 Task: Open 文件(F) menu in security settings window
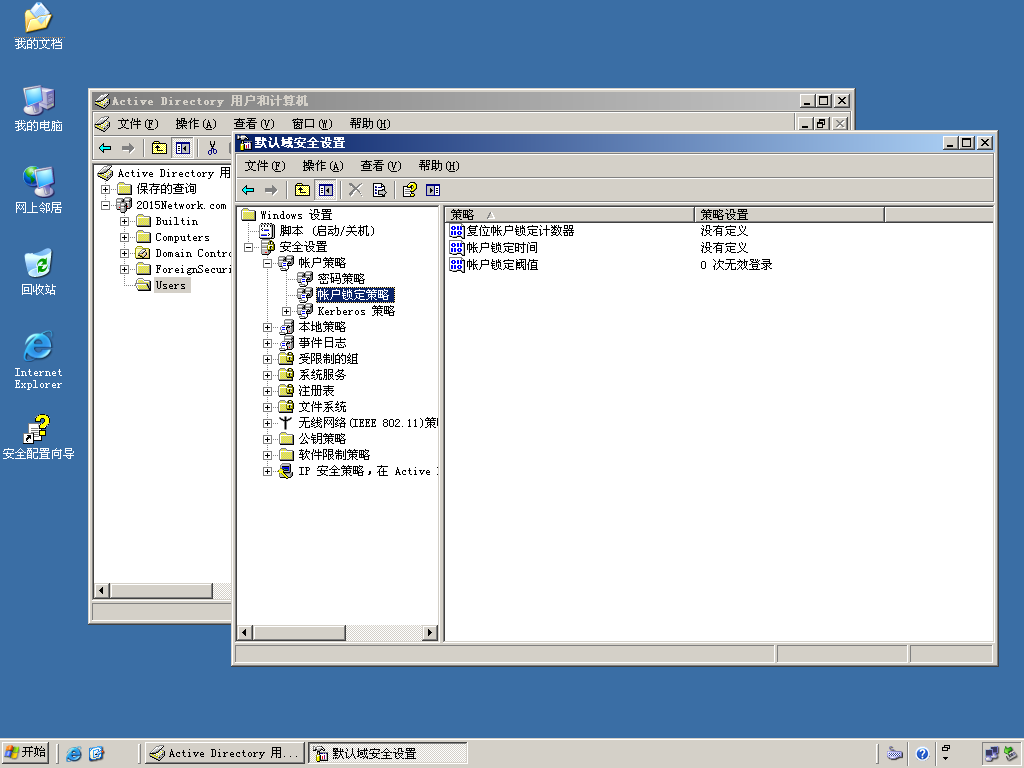264,166
